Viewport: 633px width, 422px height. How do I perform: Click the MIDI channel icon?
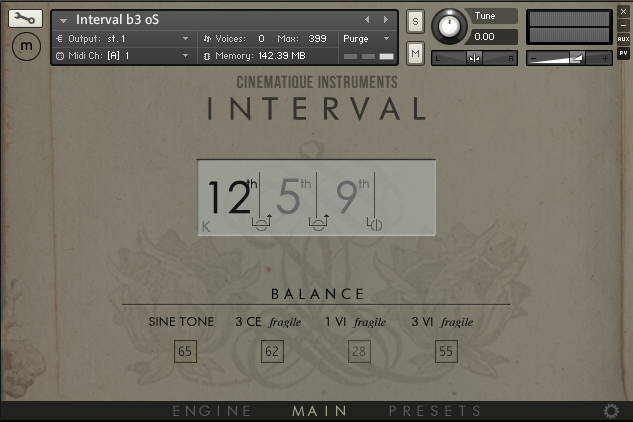pos(60,56)
